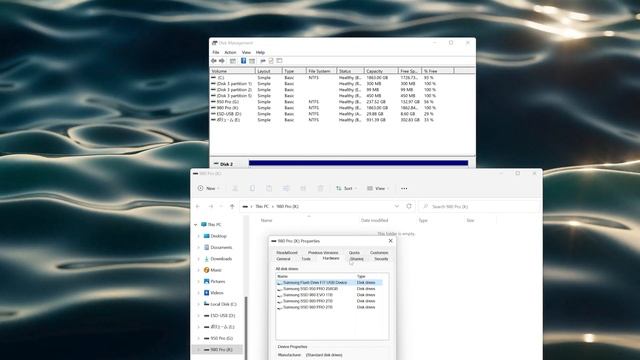Screen dimensions: 640x360
Task: Go forward using Explorer's forward arrow
Action: click(211, 207)
